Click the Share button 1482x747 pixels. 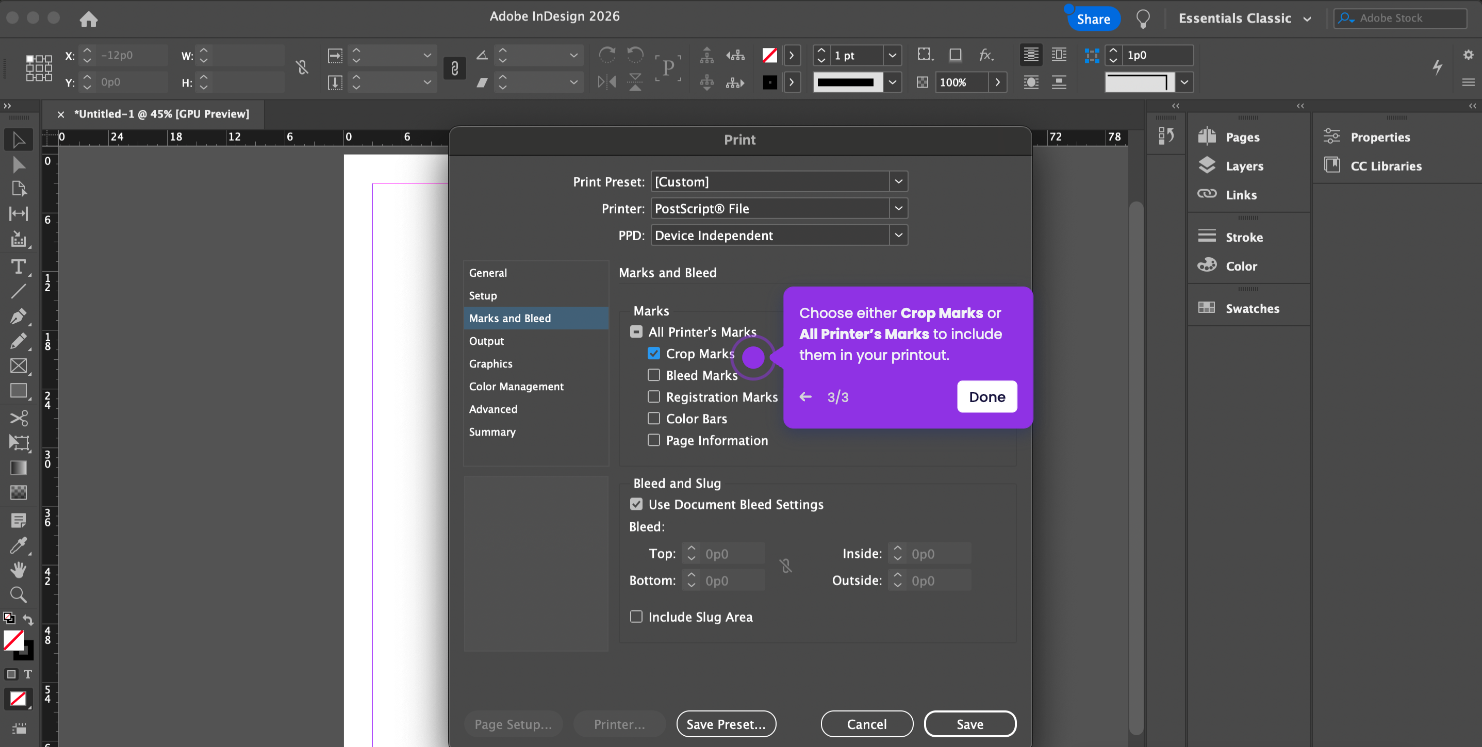pyautogui.click(x=1093, y=19)
